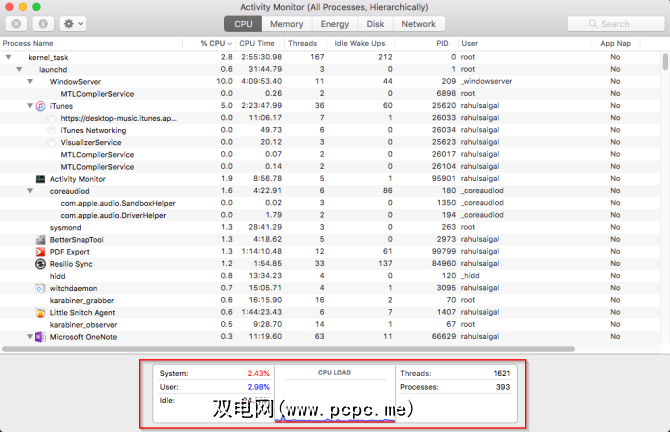Select the WindowServer process row
This screenshot has height=432, width=670.
[x=330, y=82]
